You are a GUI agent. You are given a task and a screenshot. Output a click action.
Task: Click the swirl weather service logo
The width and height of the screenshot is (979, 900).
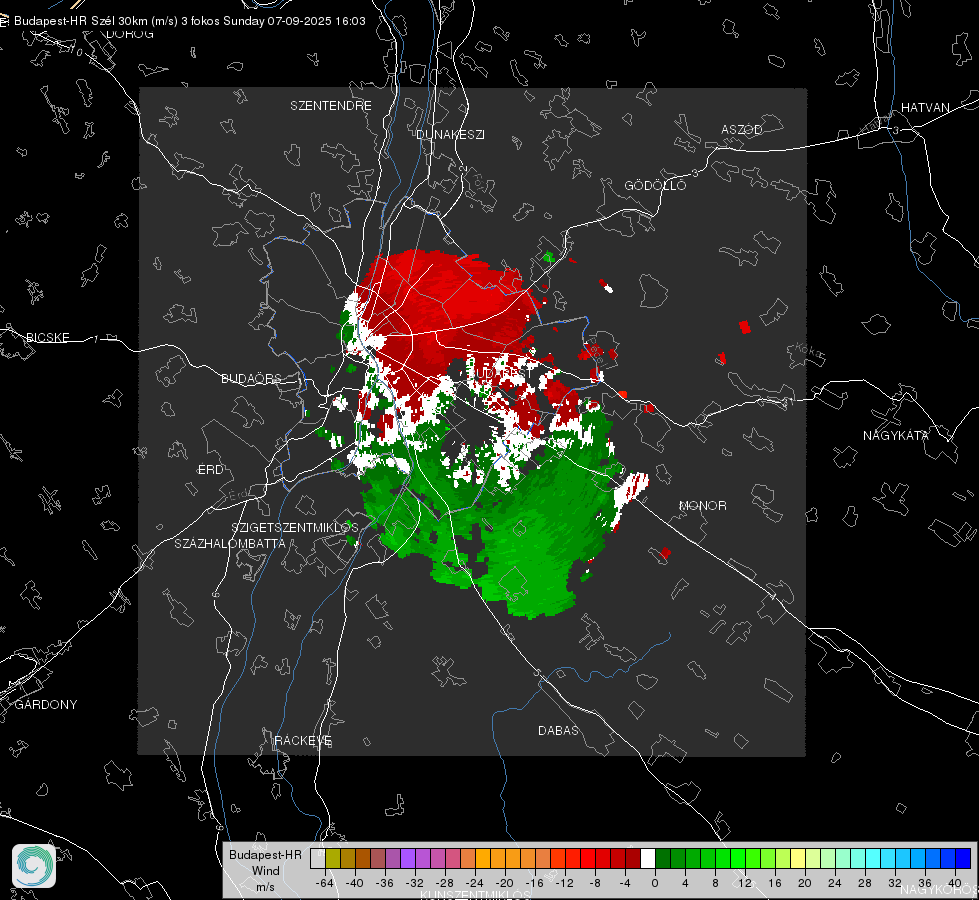pyautogui.click(x=34, y=866)
